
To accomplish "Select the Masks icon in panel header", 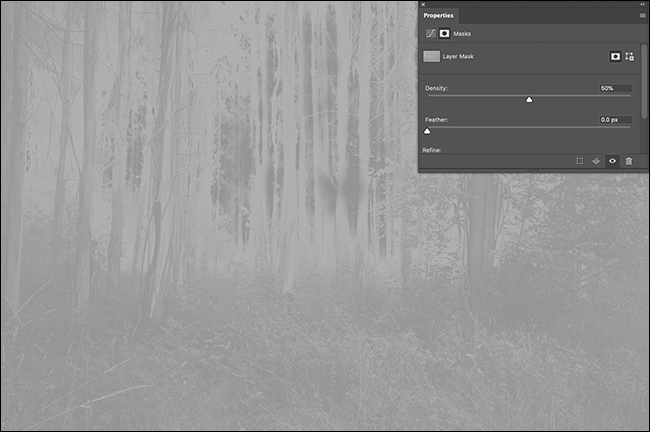I will click(444, 33).
